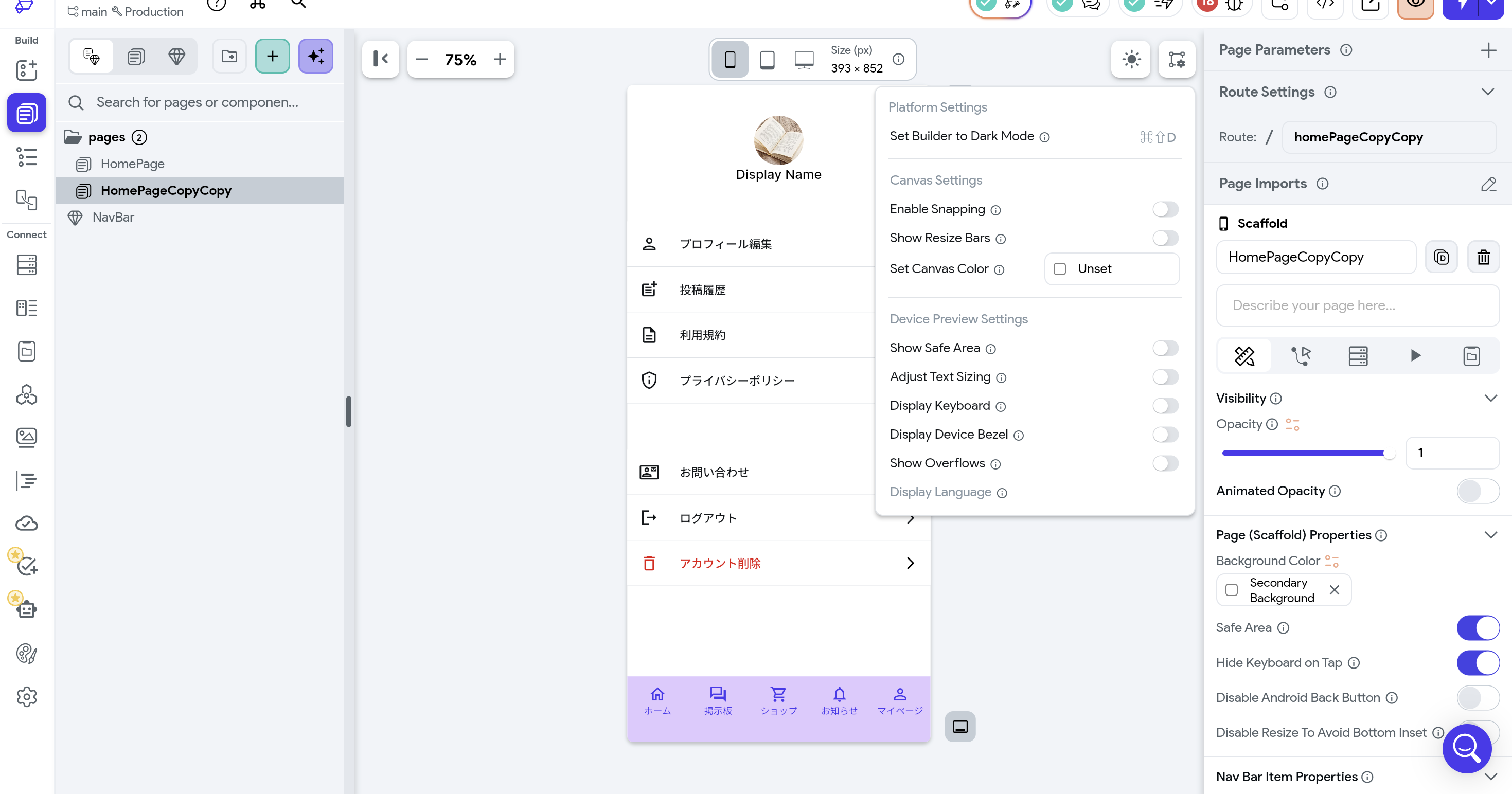Collapse the Route Settings section
Viewport: 1512px width, 794px height.
click(x=1487, y=92)
